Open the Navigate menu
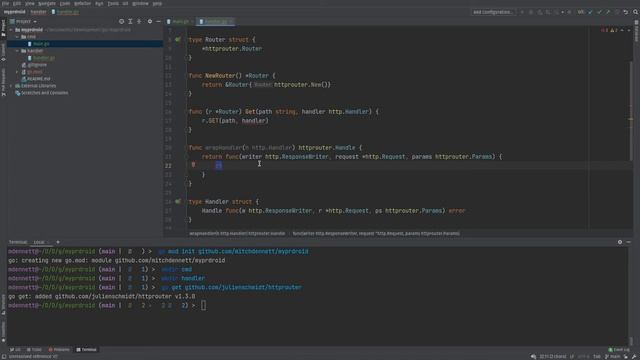This screenshot has height=360, width=640. (47, 3)
